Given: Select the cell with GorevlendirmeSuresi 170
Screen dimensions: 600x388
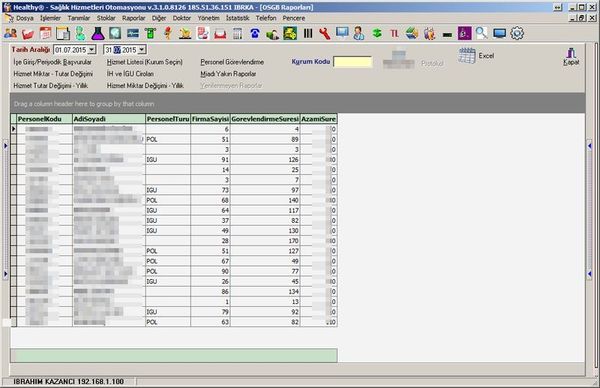Looking at the screenshot, I should (265, 241).
